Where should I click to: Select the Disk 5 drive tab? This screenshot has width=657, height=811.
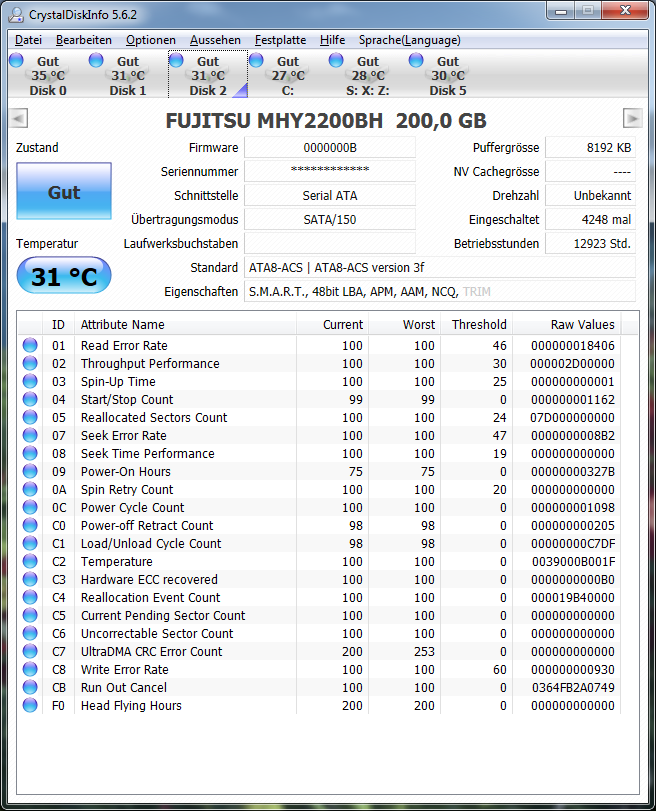point(448,76)
